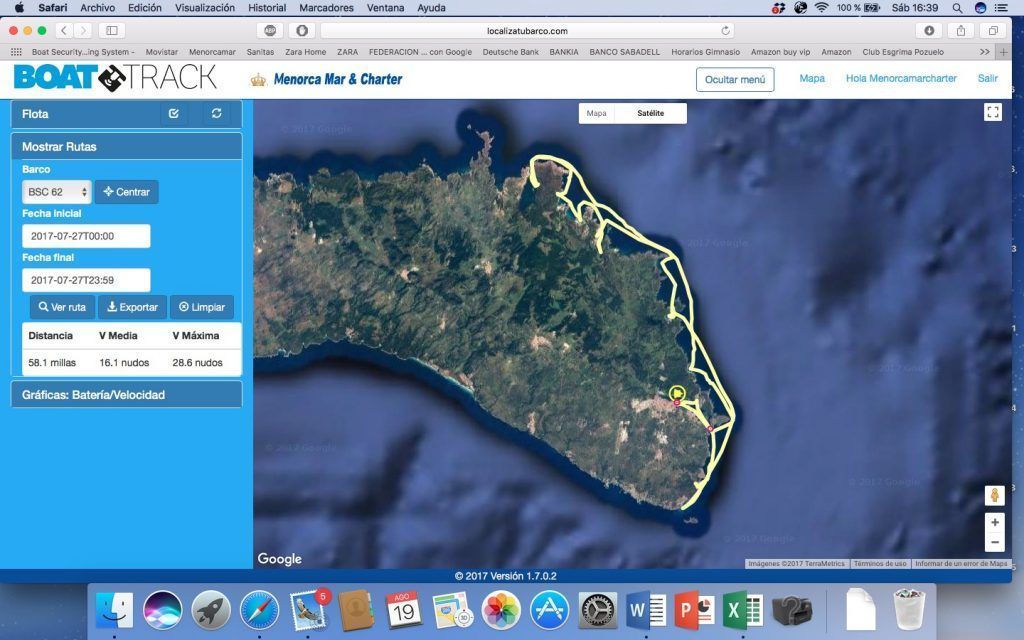This screenshot has height=640, width=1024.
Task: Open Términos de uso map link
Action: (880, 564)
